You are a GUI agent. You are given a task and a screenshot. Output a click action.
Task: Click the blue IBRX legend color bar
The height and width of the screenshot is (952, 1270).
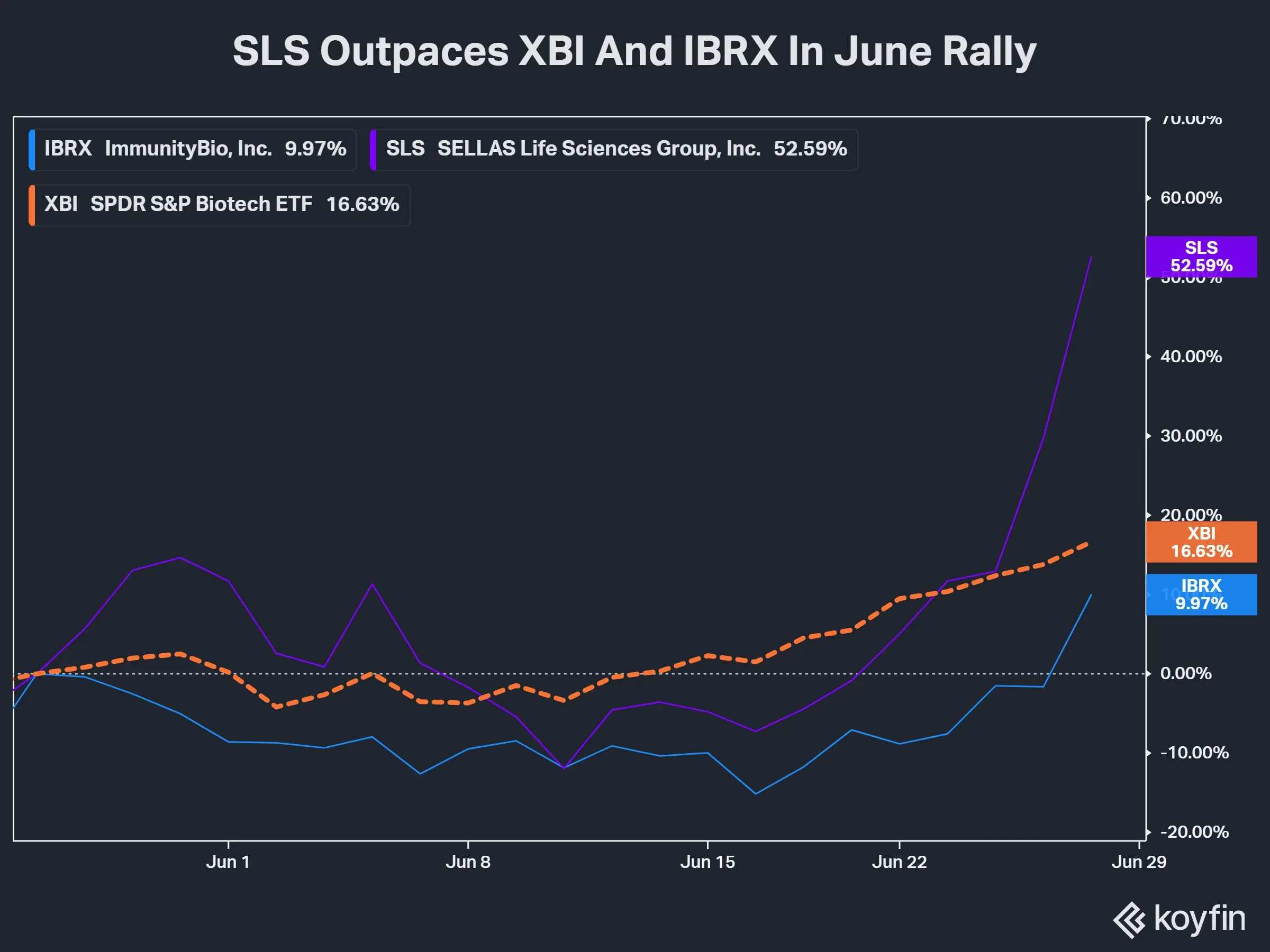pos(32,150)
